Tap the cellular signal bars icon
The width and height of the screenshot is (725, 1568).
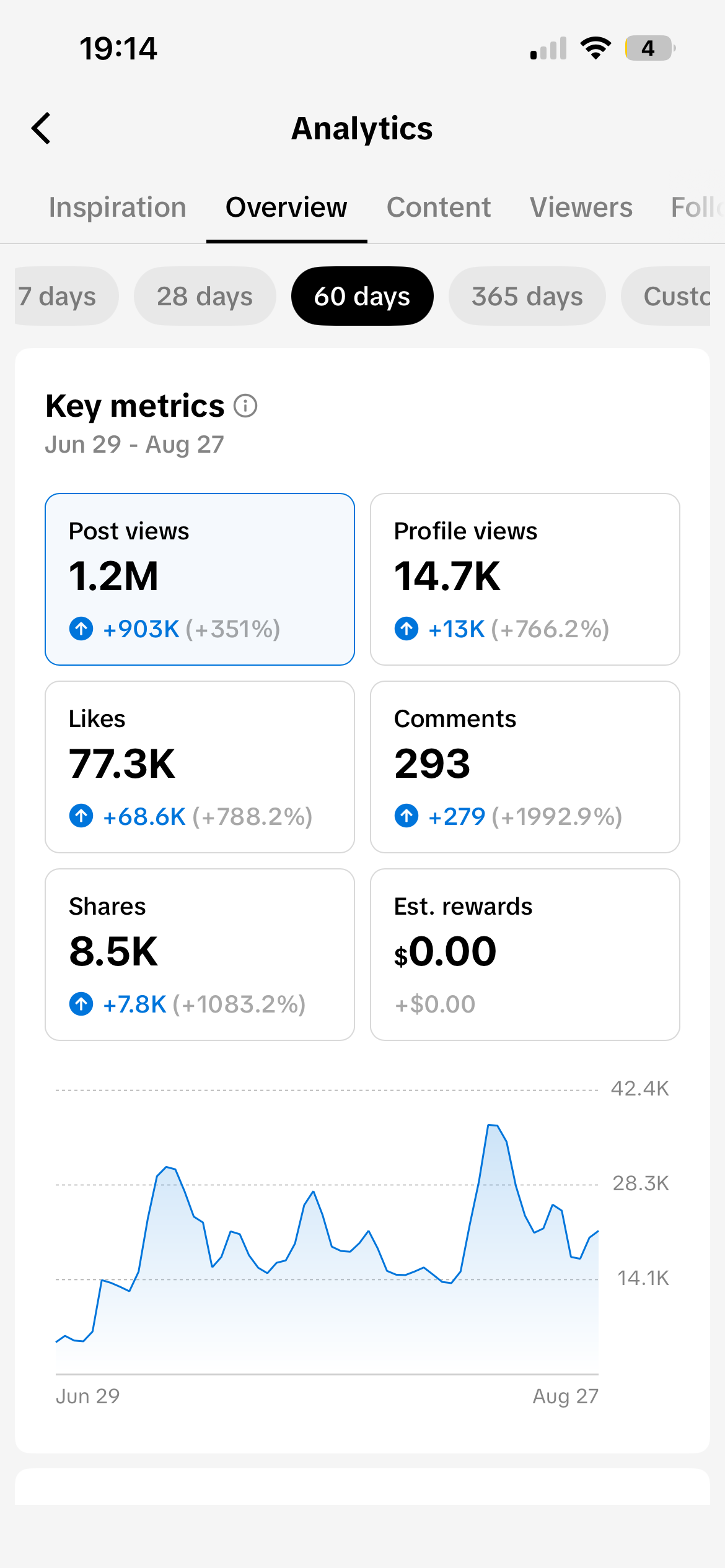548,48
